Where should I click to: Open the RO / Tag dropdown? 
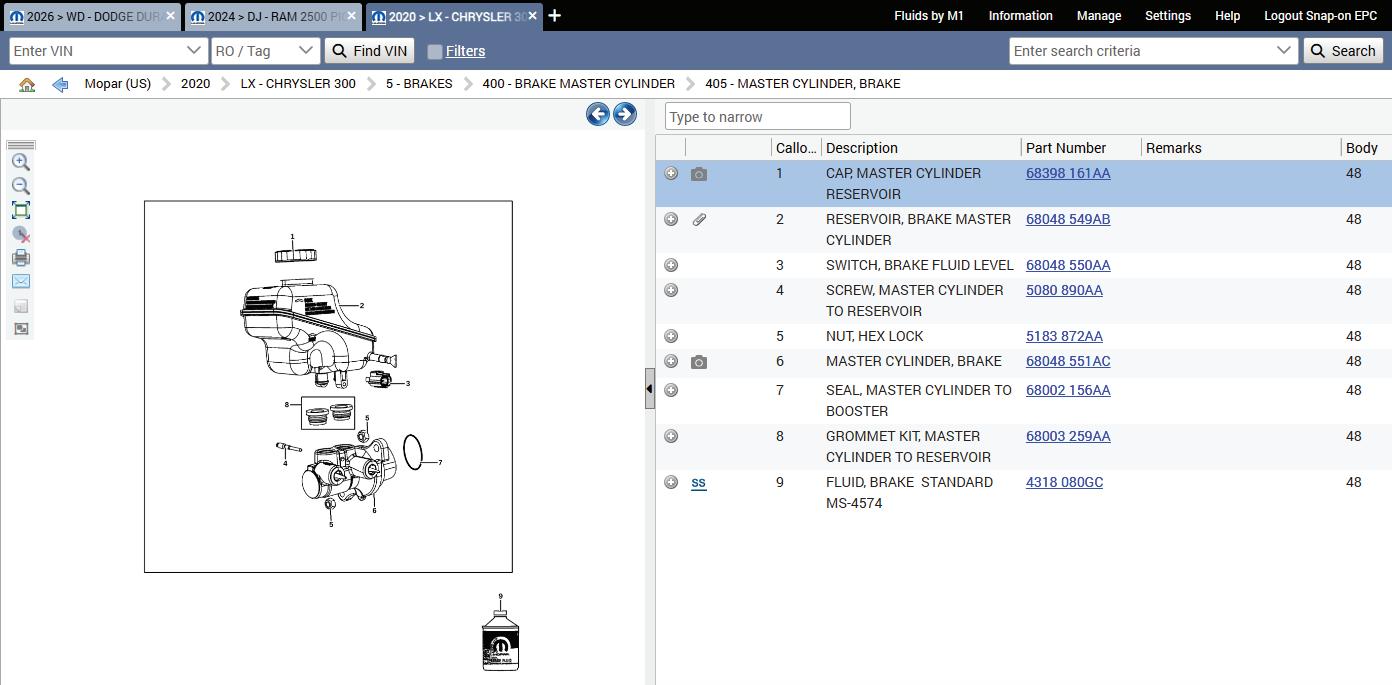[x=306, y=51]
